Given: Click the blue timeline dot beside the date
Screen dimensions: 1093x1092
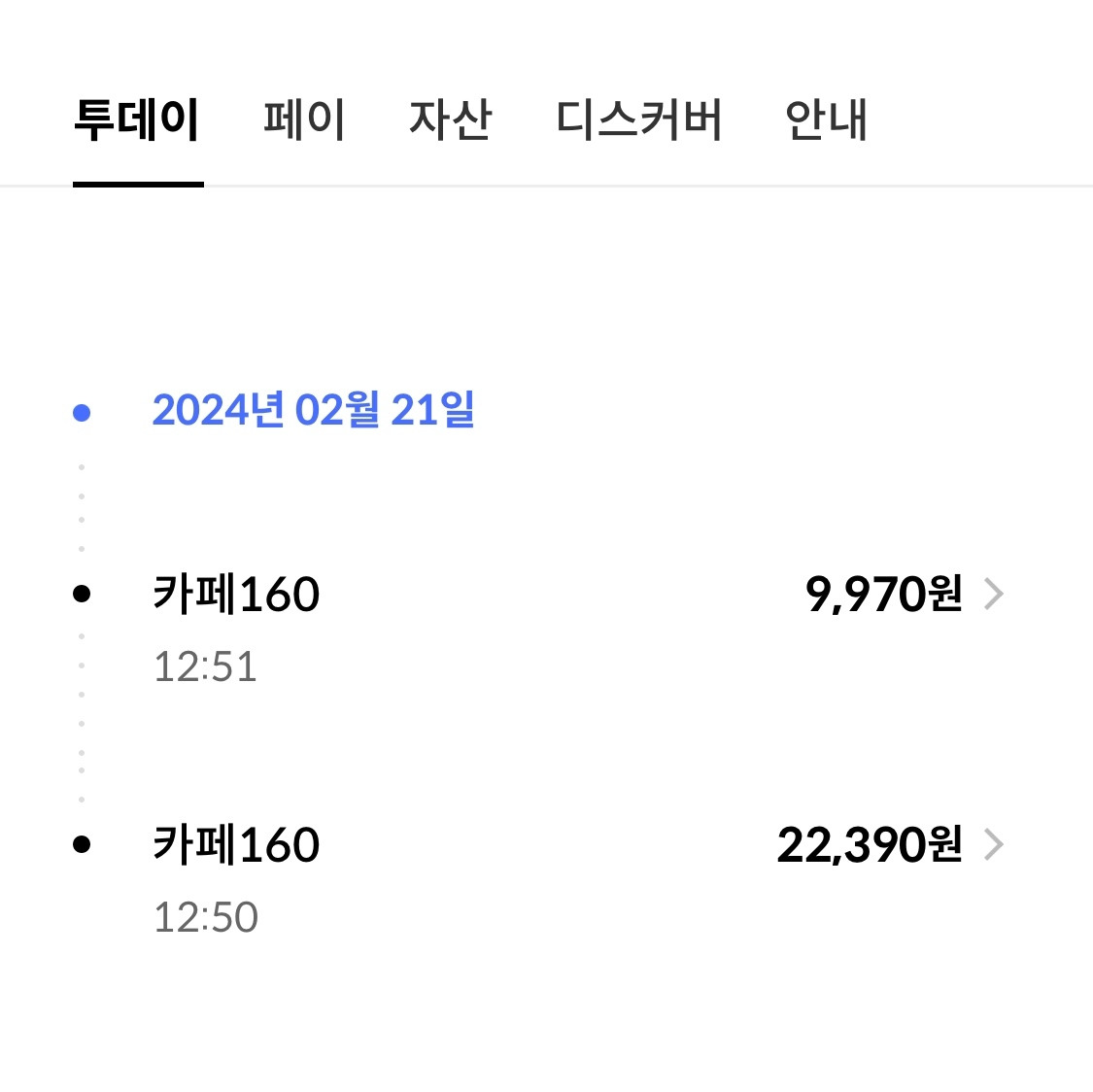Looking at the screenshot, I should pyautogui.click(x=82, y=411).
